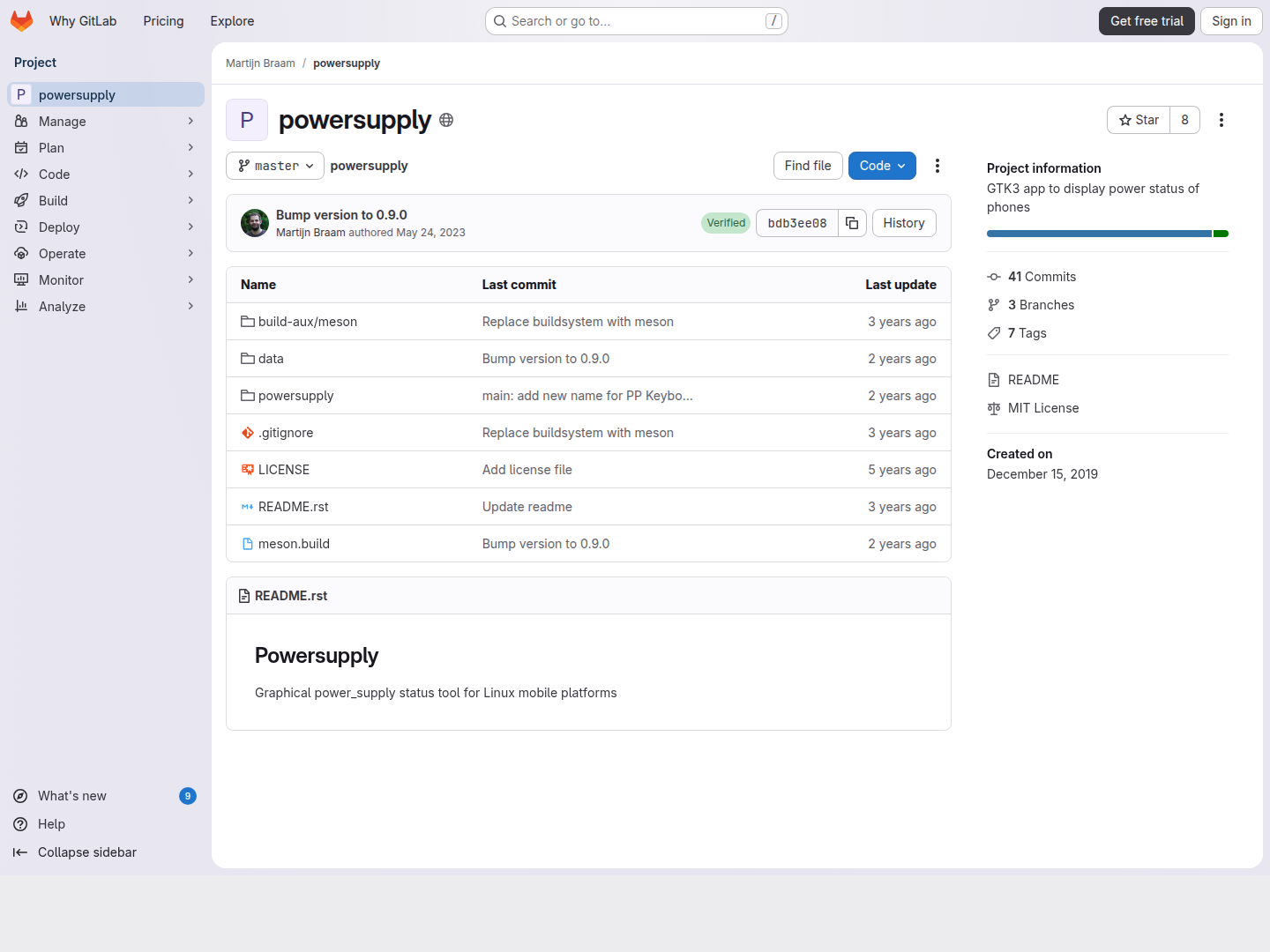The image size is (1270, 952).
Task: Open the Martijn Braam breadcrumb link
Action: (x=260, y=63)
